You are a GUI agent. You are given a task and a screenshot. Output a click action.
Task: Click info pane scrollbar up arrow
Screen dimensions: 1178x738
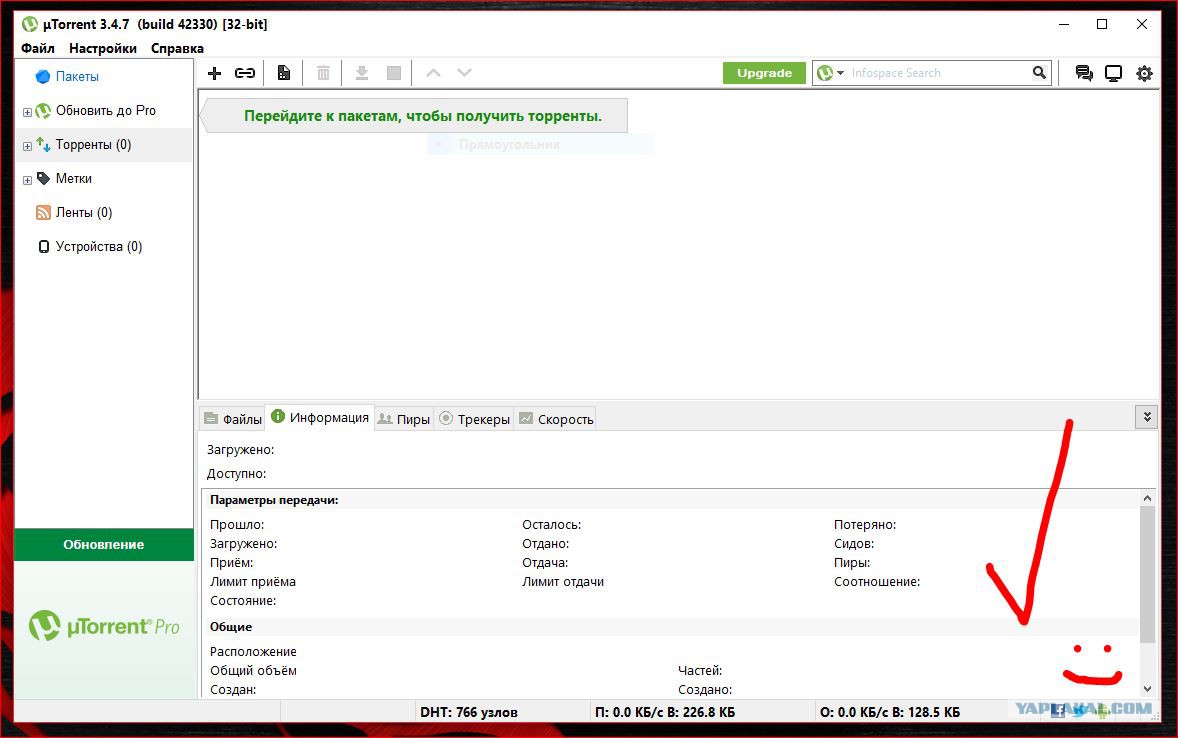pyautogui.click(x=1147, y=498)
